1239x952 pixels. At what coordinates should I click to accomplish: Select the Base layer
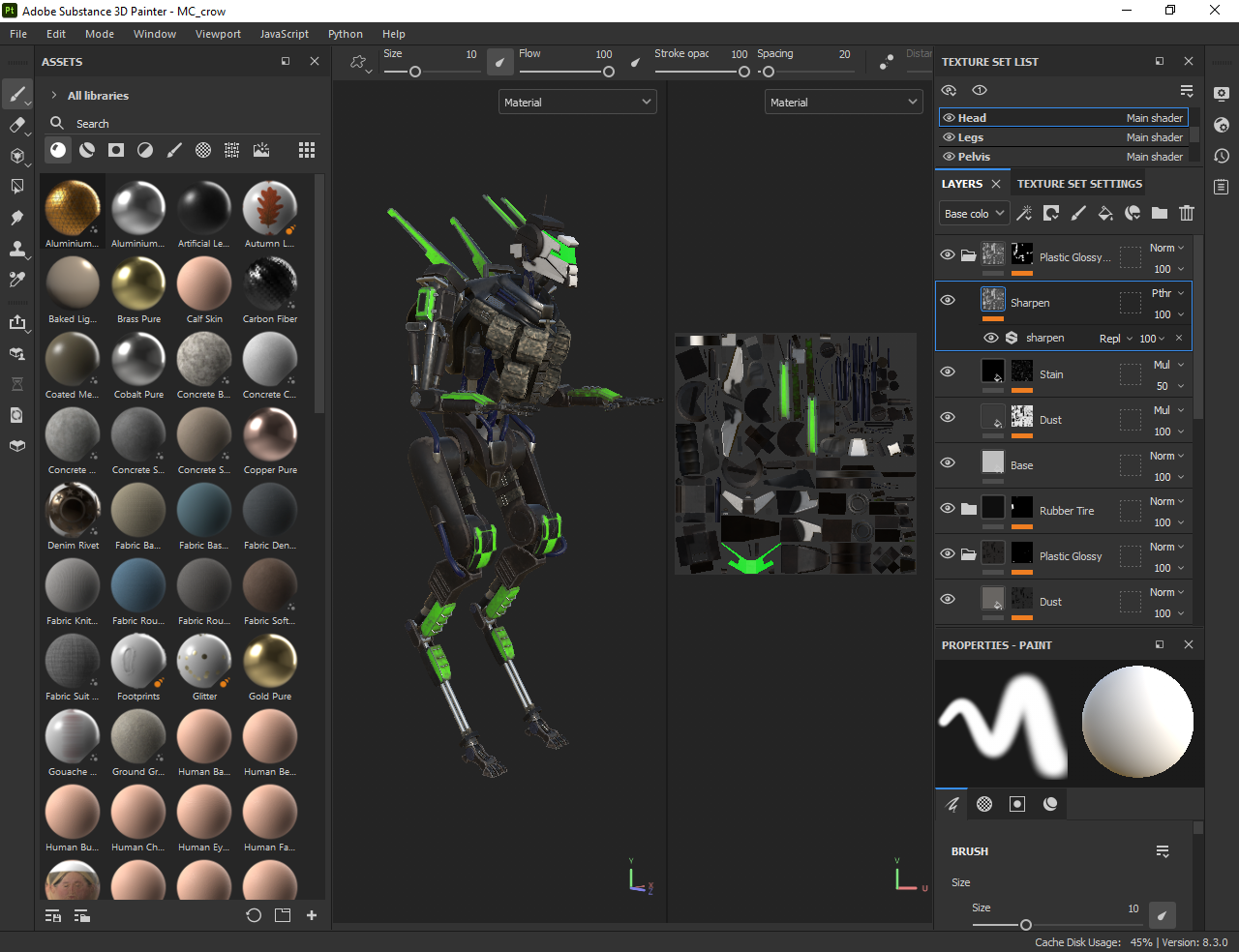[1022, 465]
